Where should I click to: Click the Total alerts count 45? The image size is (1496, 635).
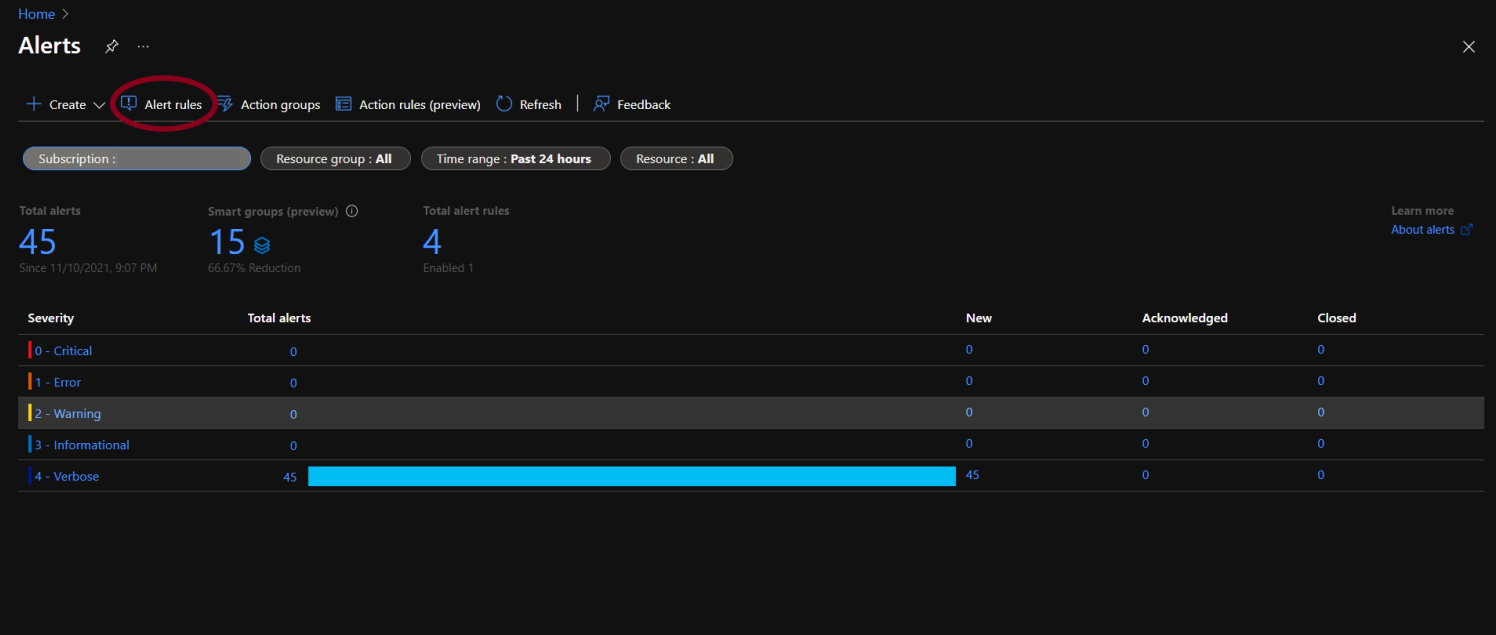(x=38, y=241)
